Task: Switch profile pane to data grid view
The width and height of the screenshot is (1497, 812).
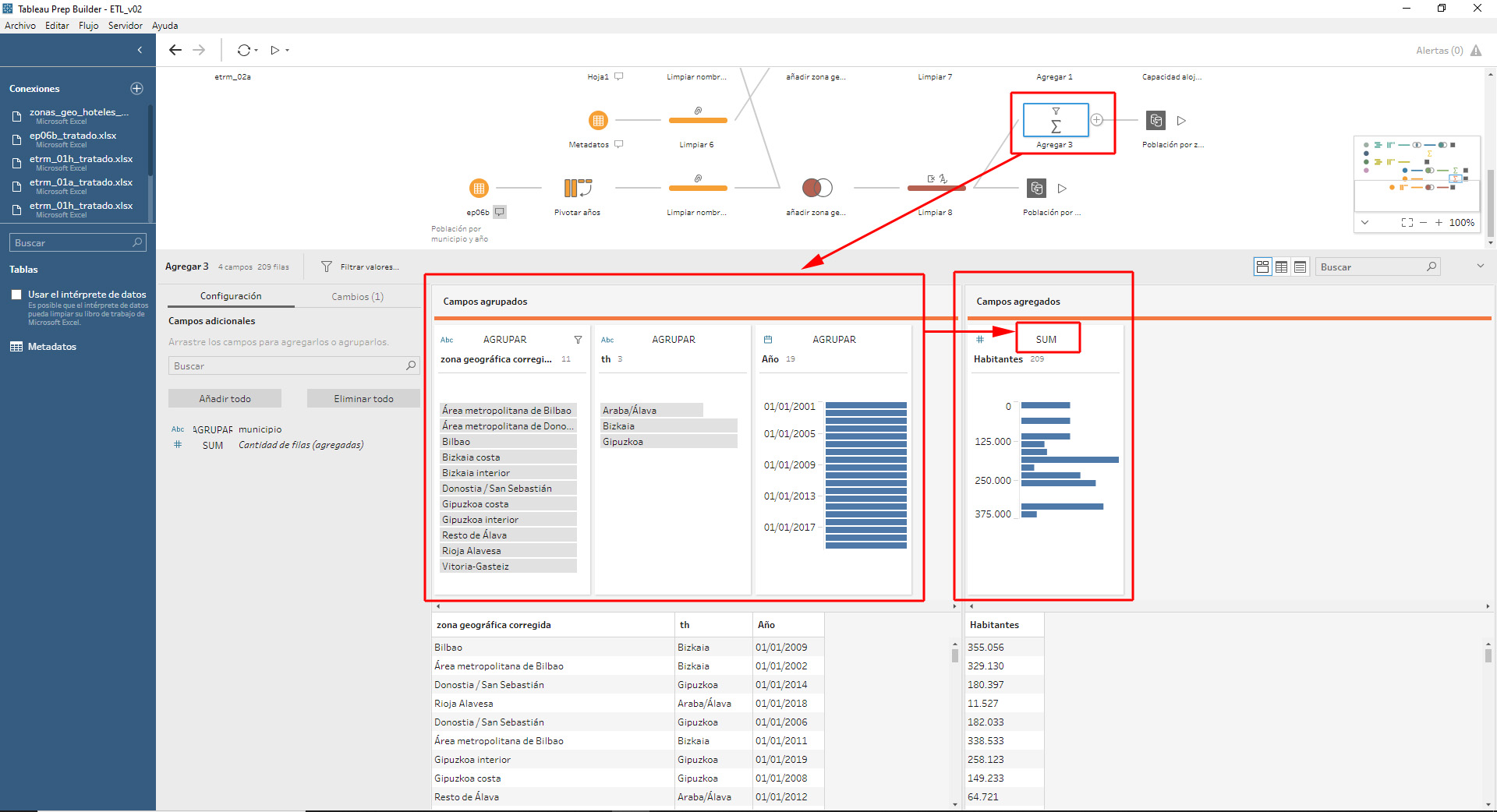Action: point(1281,267)
